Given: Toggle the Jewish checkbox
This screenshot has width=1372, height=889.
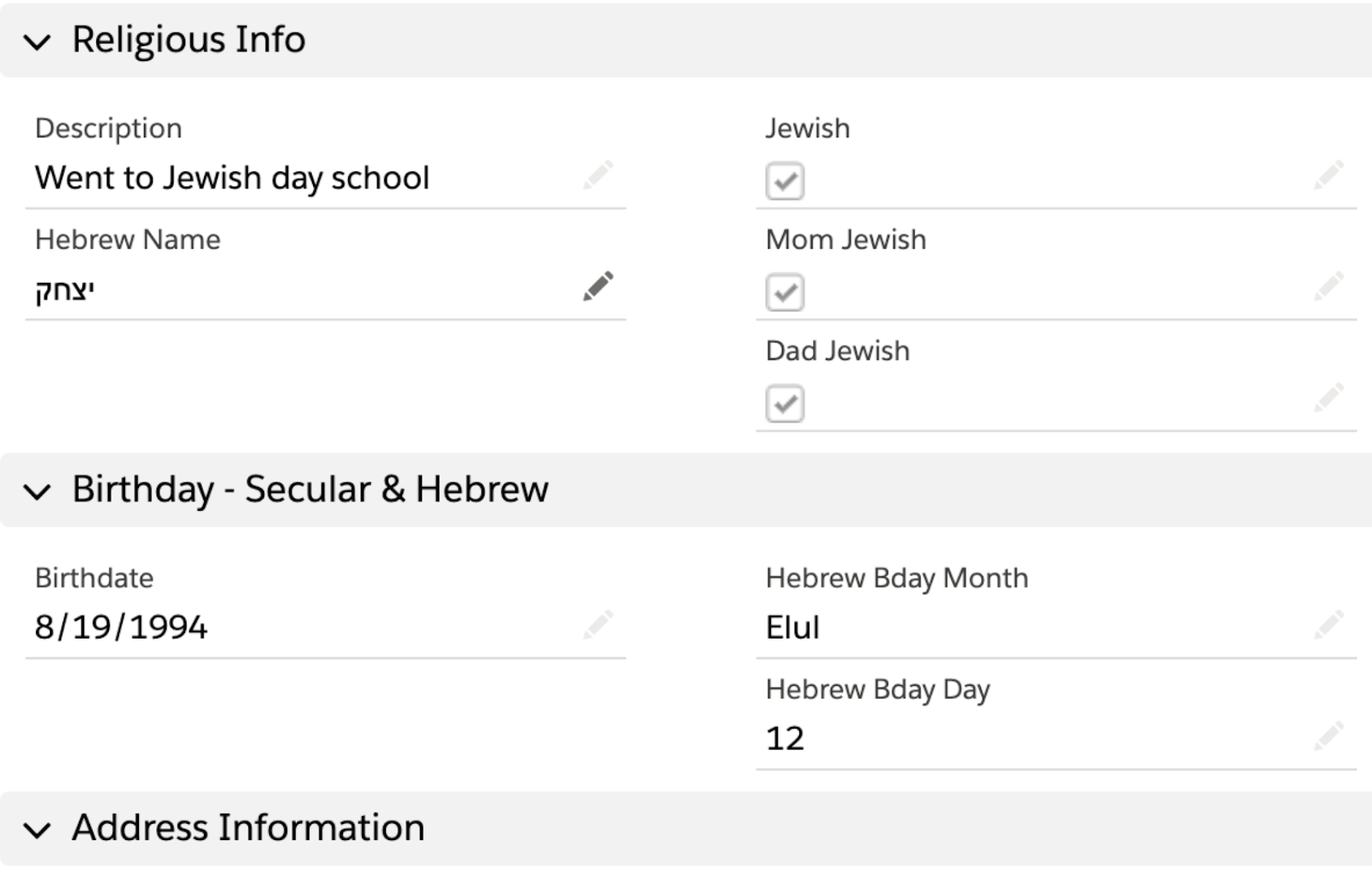Looking at the screenshot, I should [785, 181].
